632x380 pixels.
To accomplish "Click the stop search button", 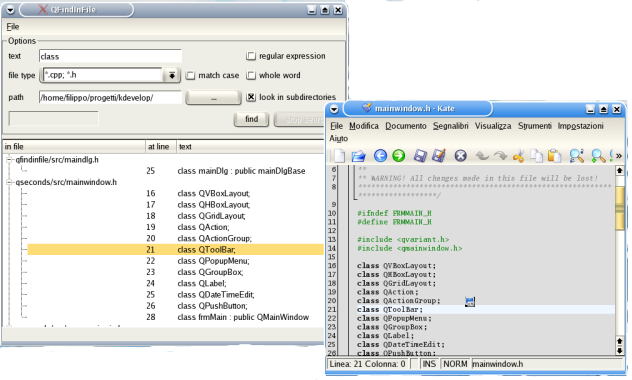I will 300,119.
